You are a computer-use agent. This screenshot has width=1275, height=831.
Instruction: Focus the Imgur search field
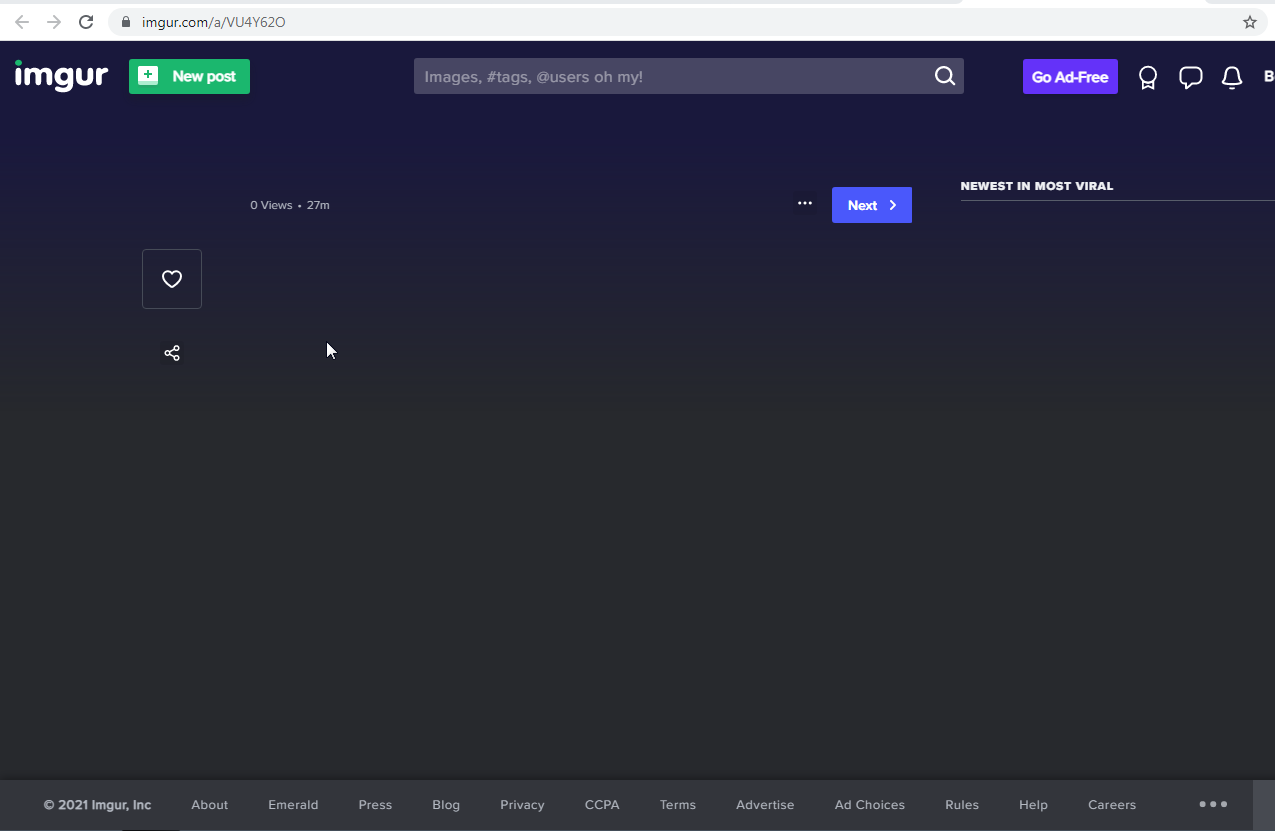(670, 76)
